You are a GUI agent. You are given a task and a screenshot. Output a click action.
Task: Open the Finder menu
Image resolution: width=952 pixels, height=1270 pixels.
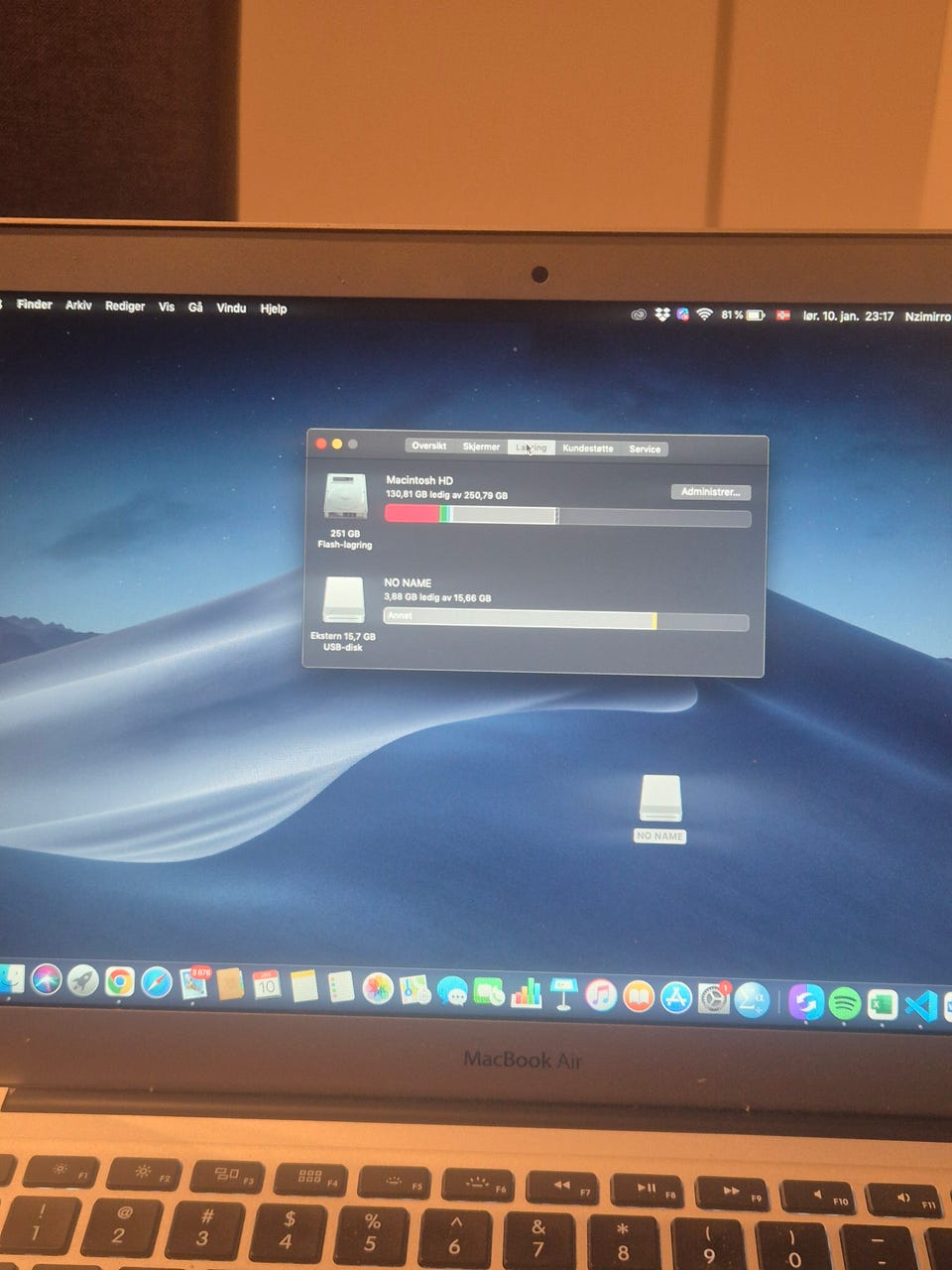(35, 305)
